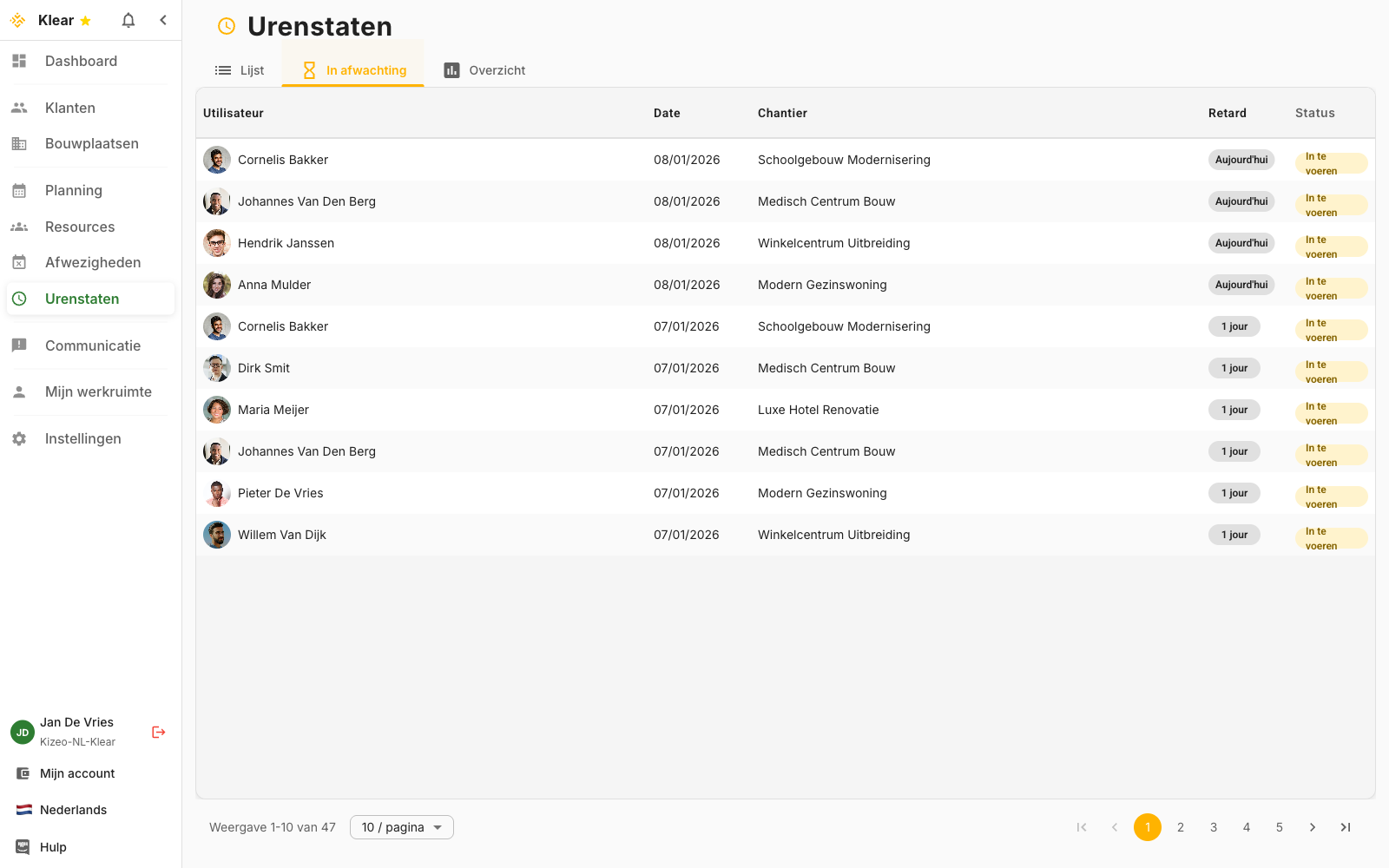
Task: Click 'In te voeren' status for Dirk Smit
Action: (1330, 372)
